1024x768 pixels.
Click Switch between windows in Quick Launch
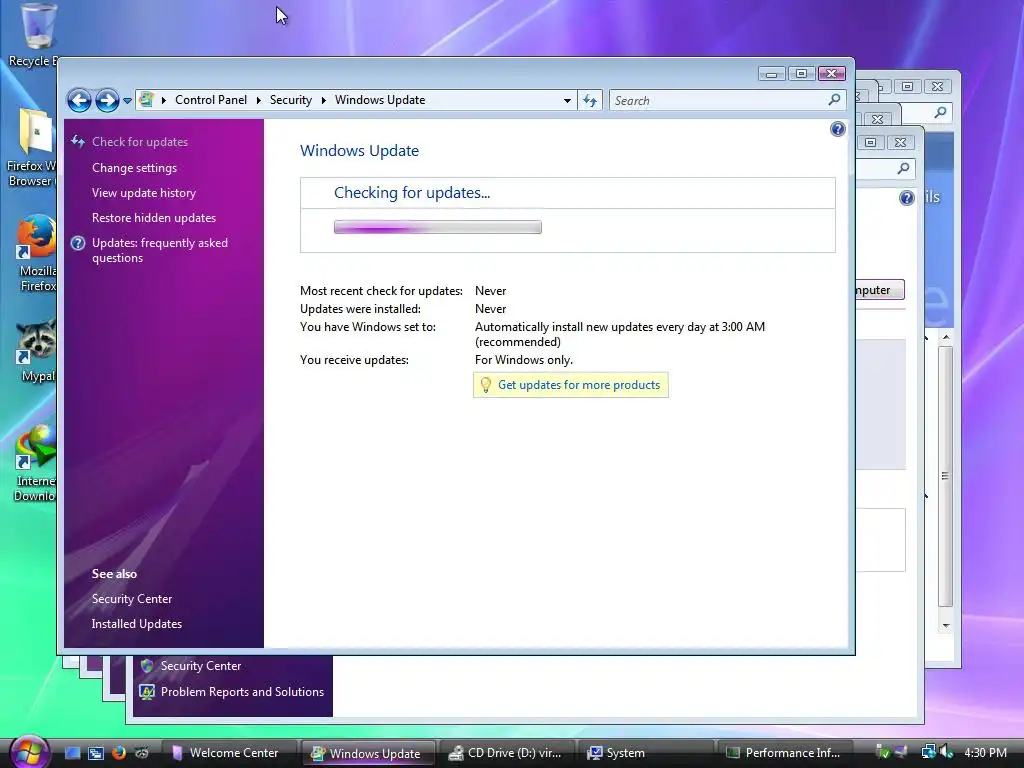tap(96, 753)
